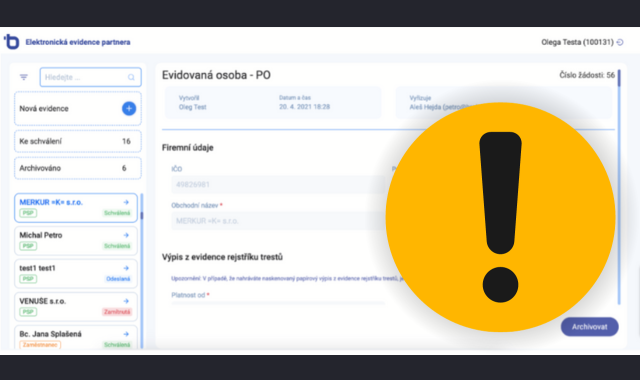Open the Ke schválení list
640x380 pixels.
click(x=78, y=141)
